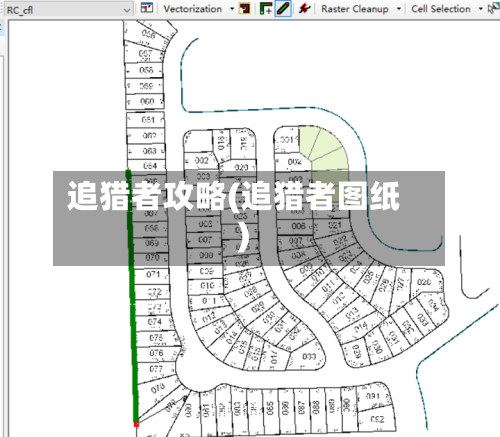This screenshot has width=500, height=437.
Task: Click parcel label 033 near road curve
Action: click(309, 357)
